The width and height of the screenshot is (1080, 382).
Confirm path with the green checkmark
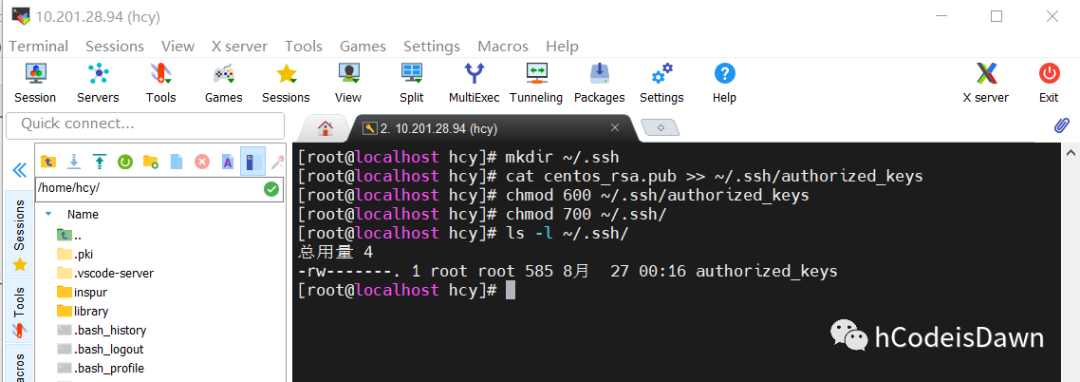(271, 189)
